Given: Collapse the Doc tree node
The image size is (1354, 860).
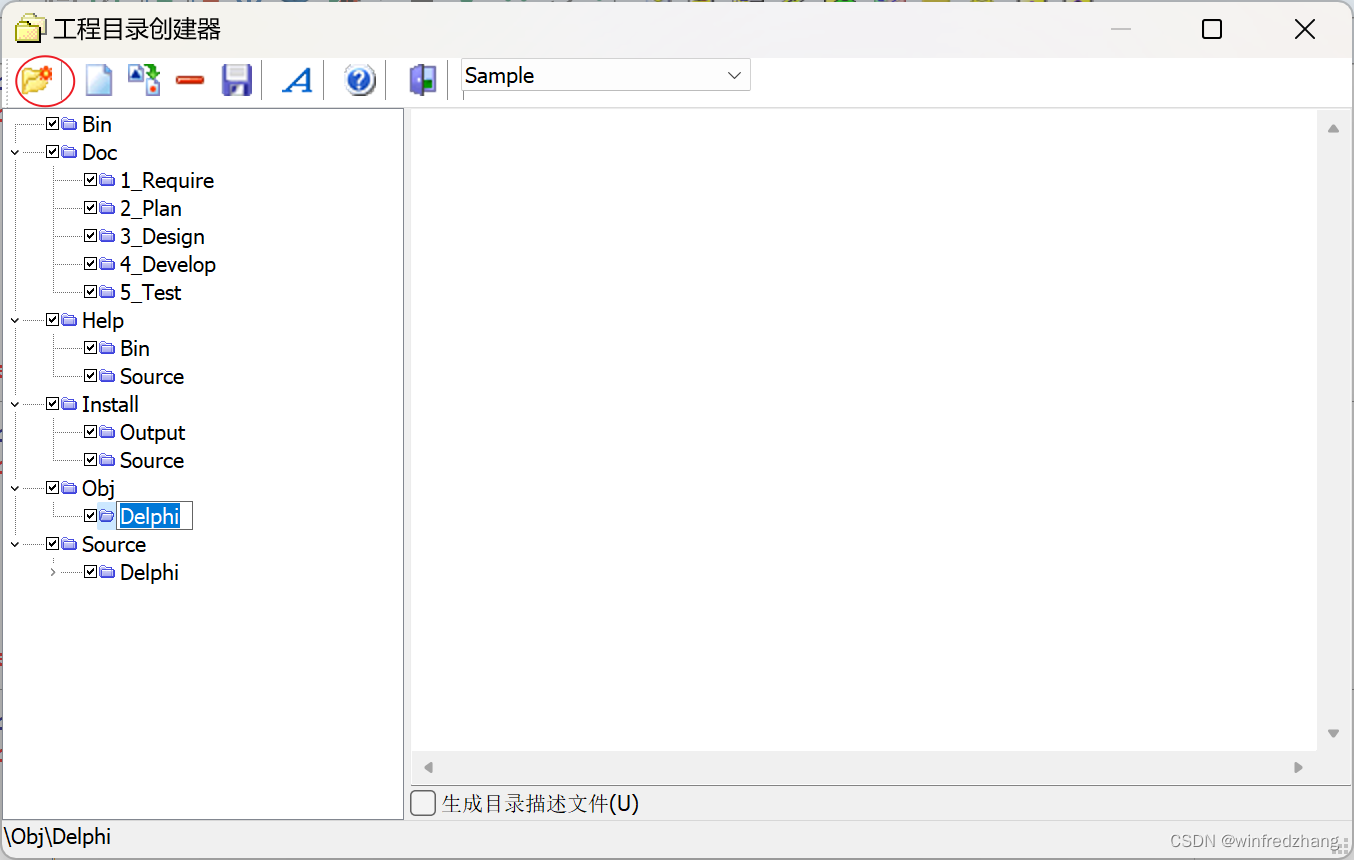Looking at the screenshot, I should pos(15,153).
